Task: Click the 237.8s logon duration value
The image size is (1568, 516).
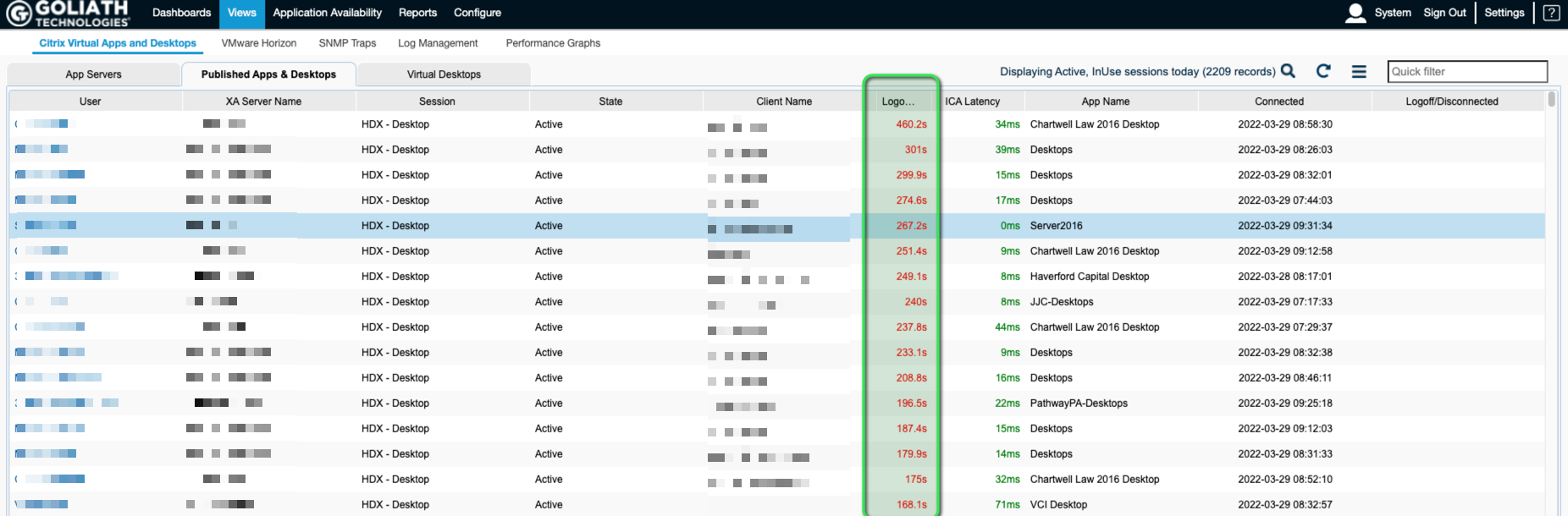Action: (911, 327)
